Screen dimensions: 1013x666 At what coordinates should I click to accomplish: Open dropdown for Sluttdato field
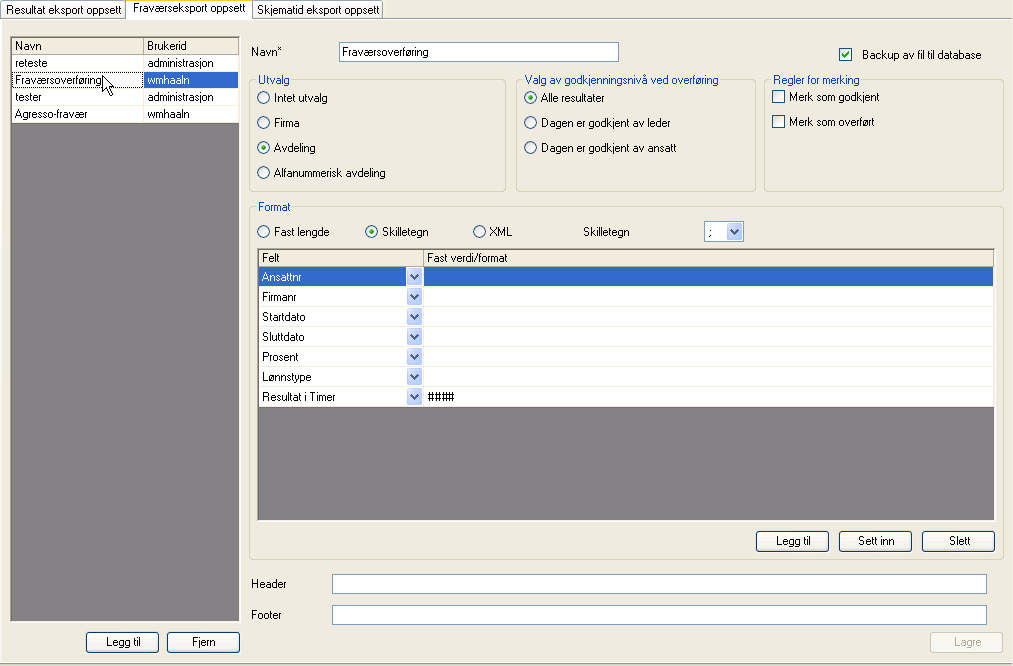point(414,337)
